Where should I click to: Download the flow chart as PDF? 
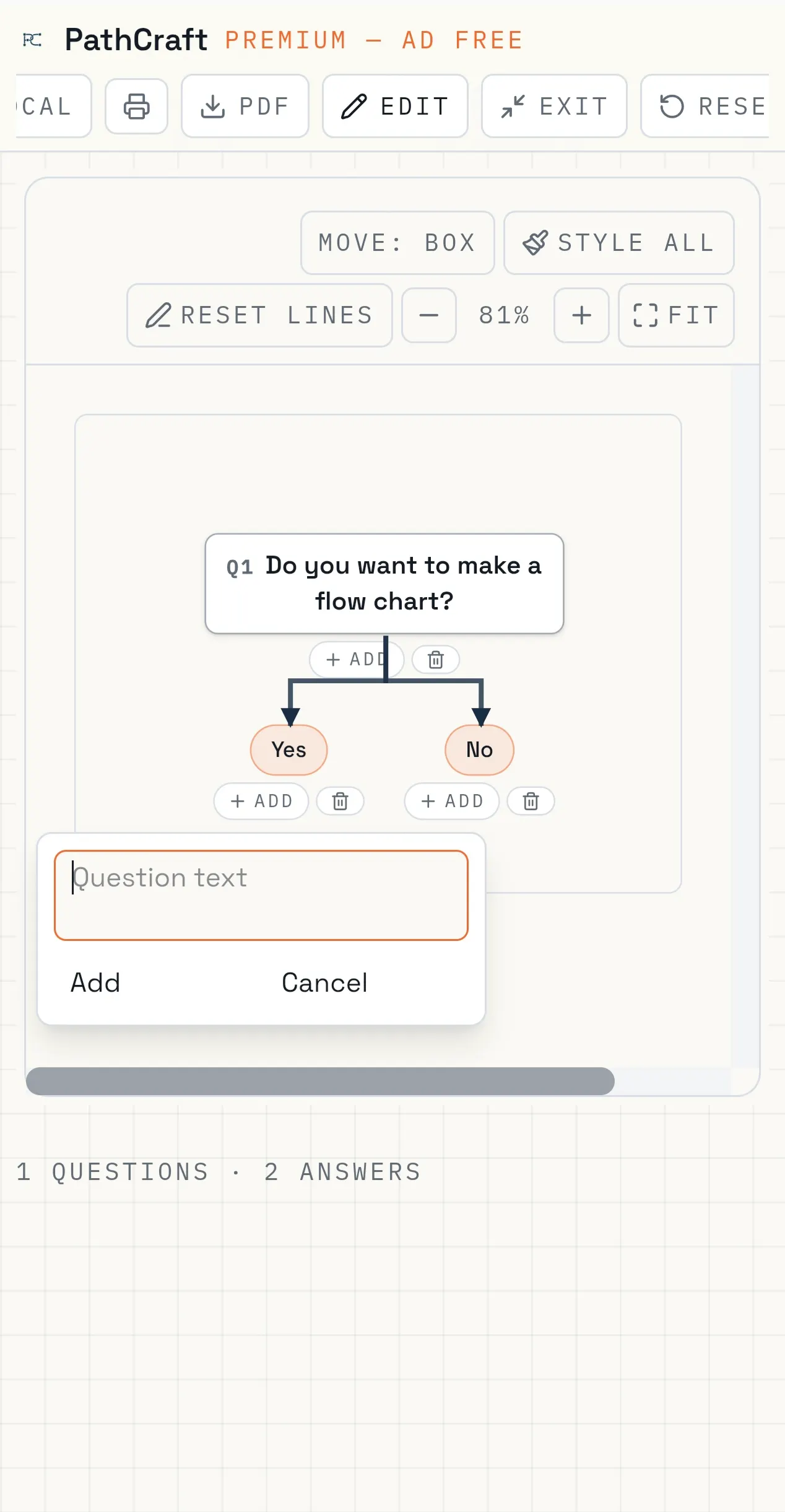245,106
